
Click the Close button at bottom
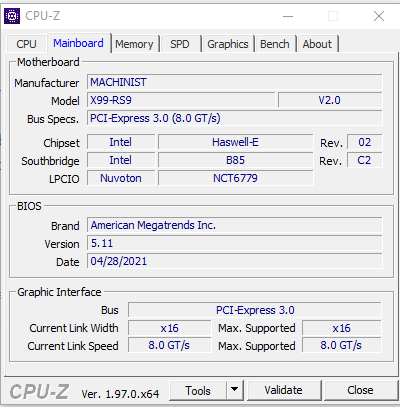pos(360,390)
